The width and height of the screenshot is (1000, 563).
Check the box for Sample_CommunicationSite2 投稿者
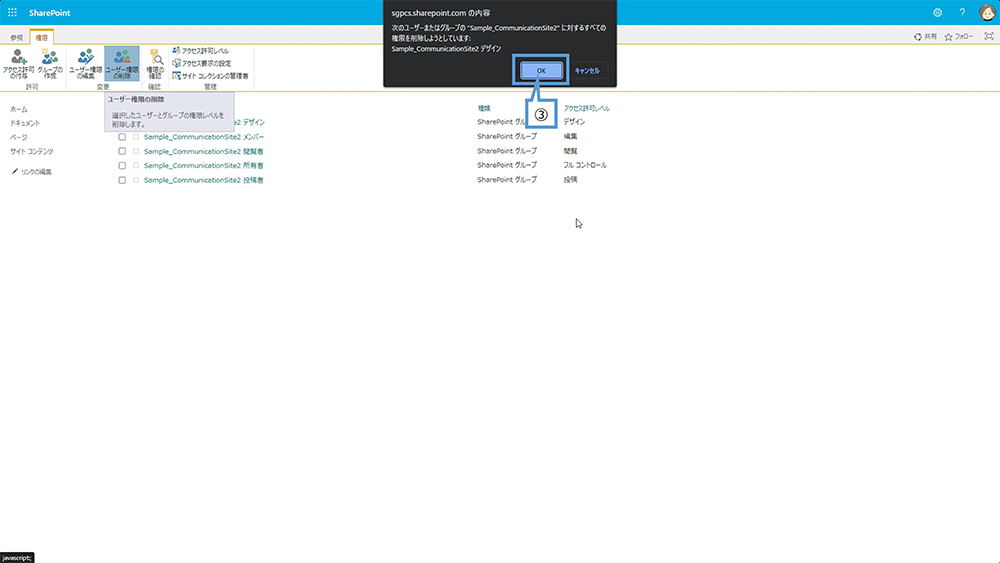[x=122, y=180]
